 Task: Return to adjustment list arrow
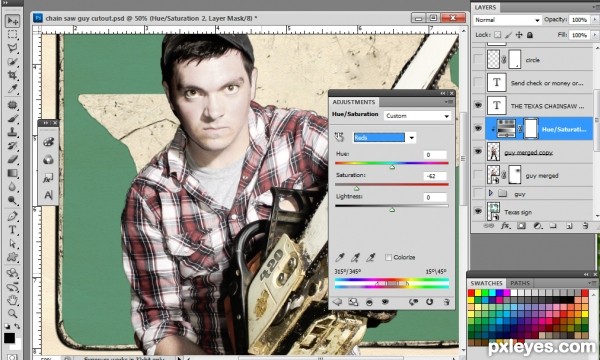tap(337, 302)
